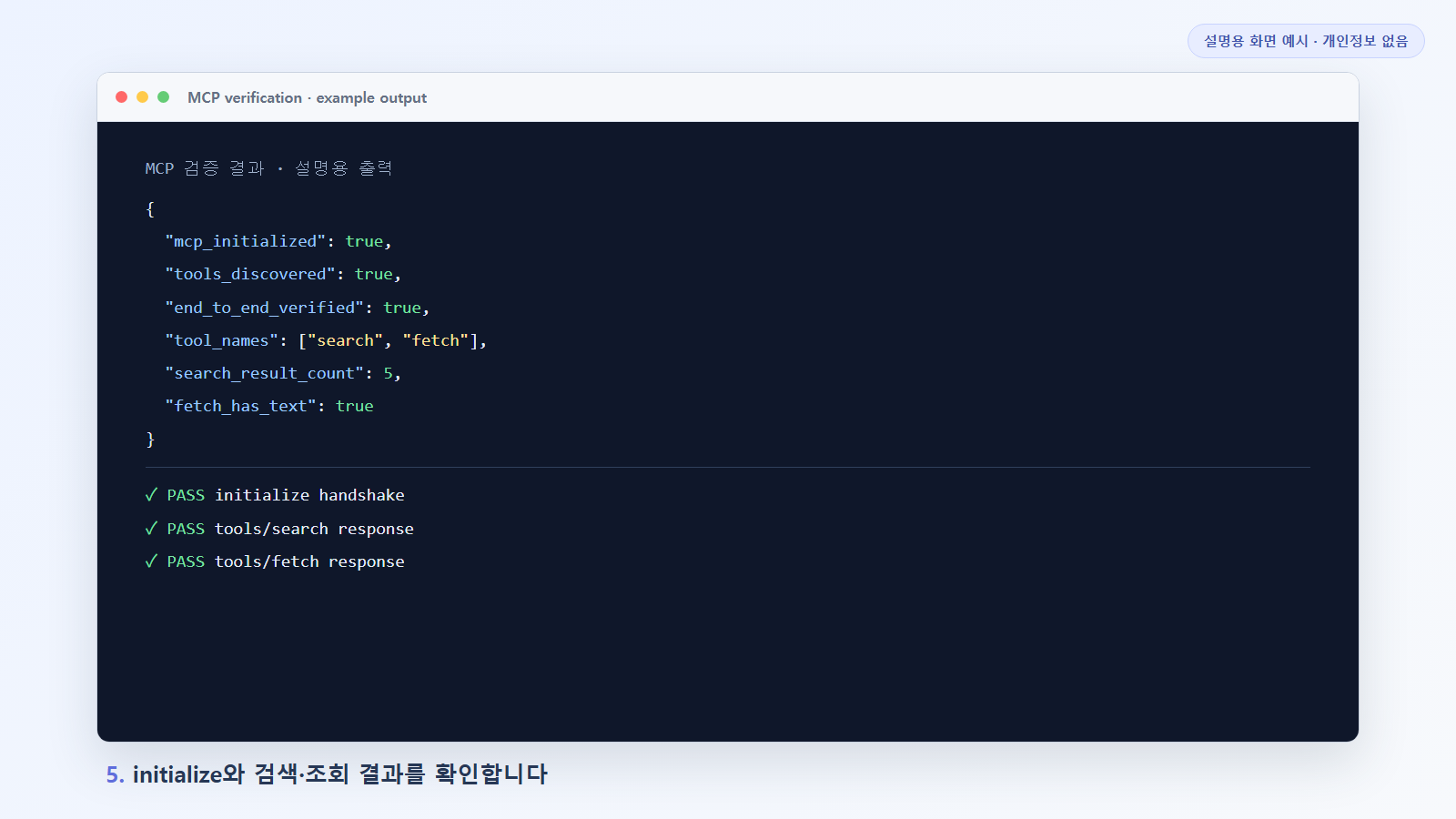The width and height of the screenshot is (1456, 819).
Task: Click the true value of mcp_initialized
Action: 364,241
